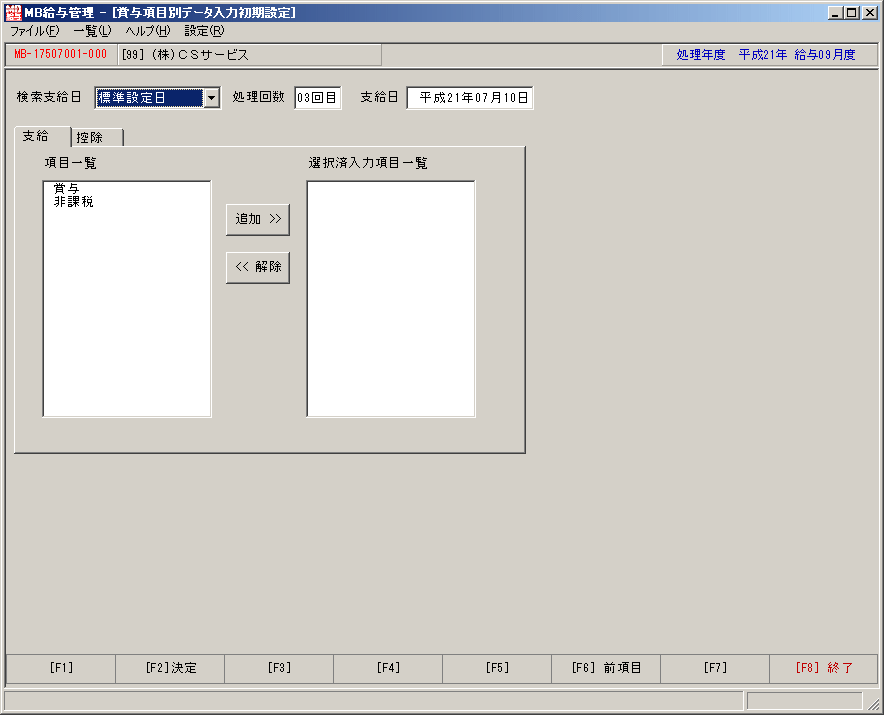Screen dimensions: 884x715
Task: Click the [F6] 前項目 button
Action: pyautogui.click(x=606, y=668)
